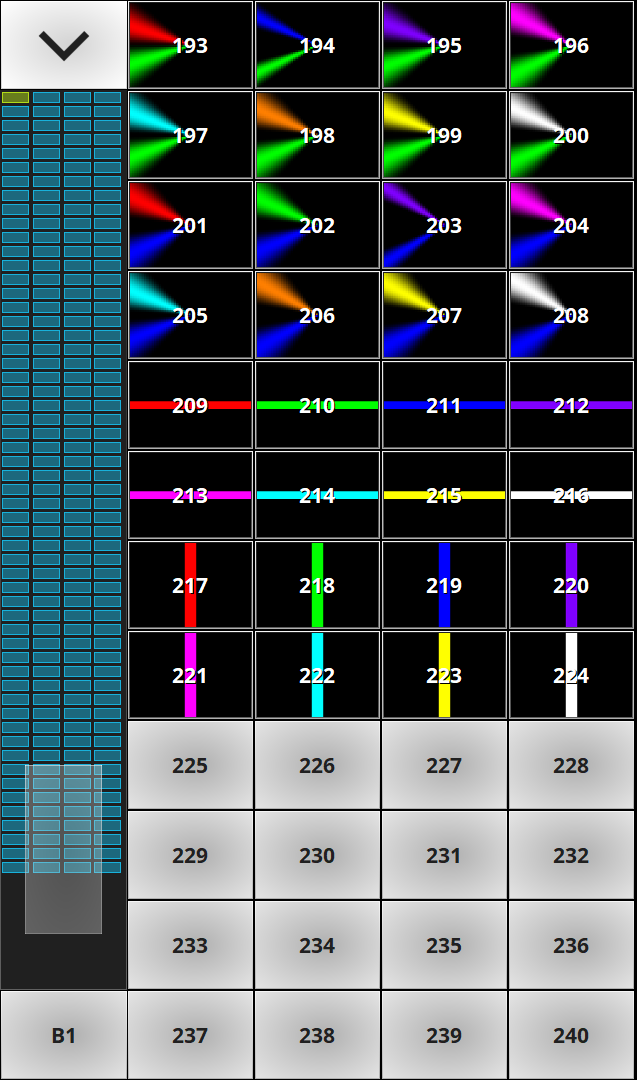
Task: Click the B1 bank button
Action: point(64,1035)
